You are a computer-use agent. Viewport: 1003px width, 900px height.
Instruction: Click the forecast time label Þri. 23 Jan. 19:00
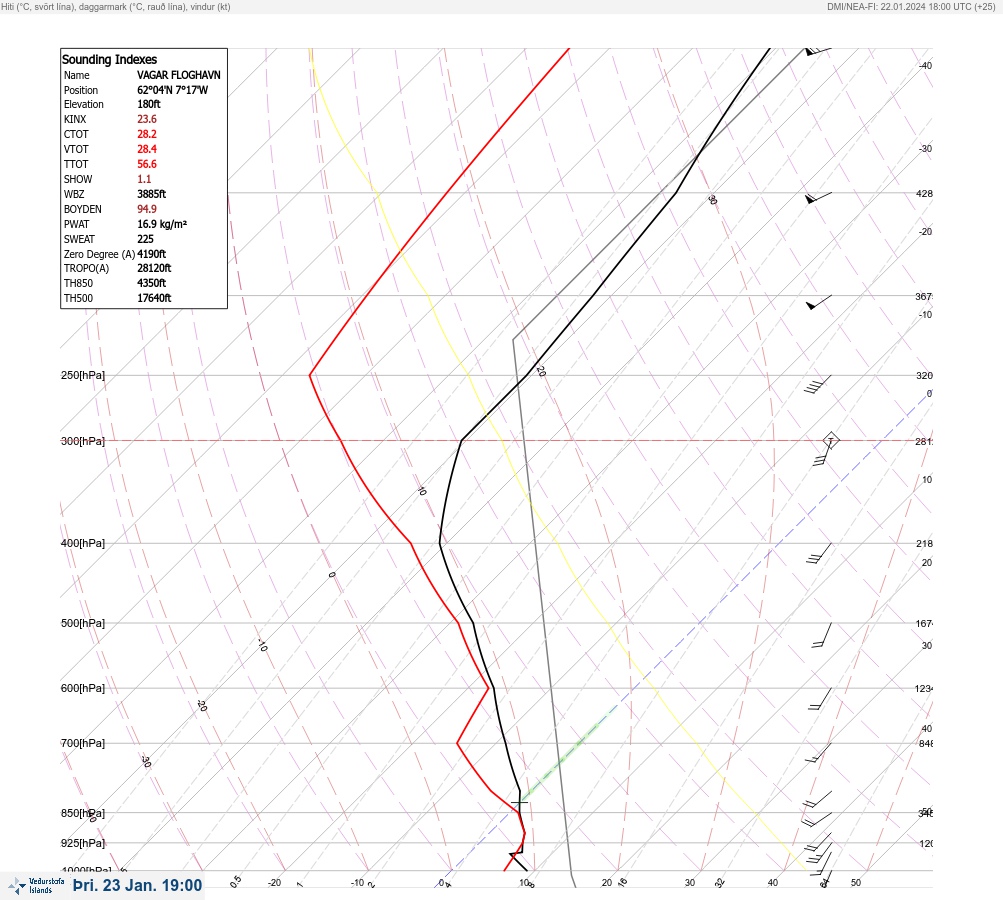(x=138, y=885)
